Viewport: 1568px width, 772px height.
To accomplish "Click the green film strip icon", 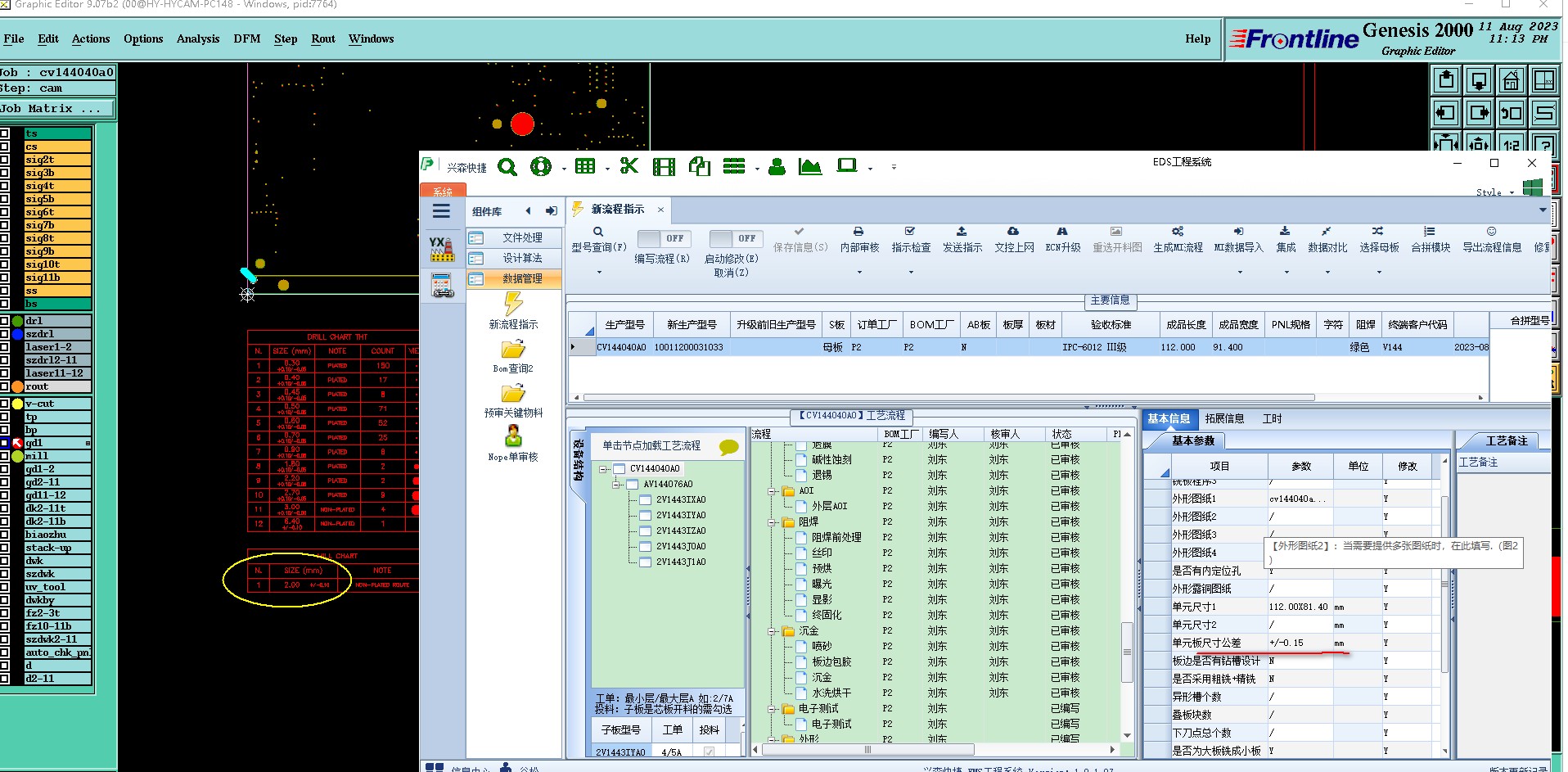I will (664, 167).
